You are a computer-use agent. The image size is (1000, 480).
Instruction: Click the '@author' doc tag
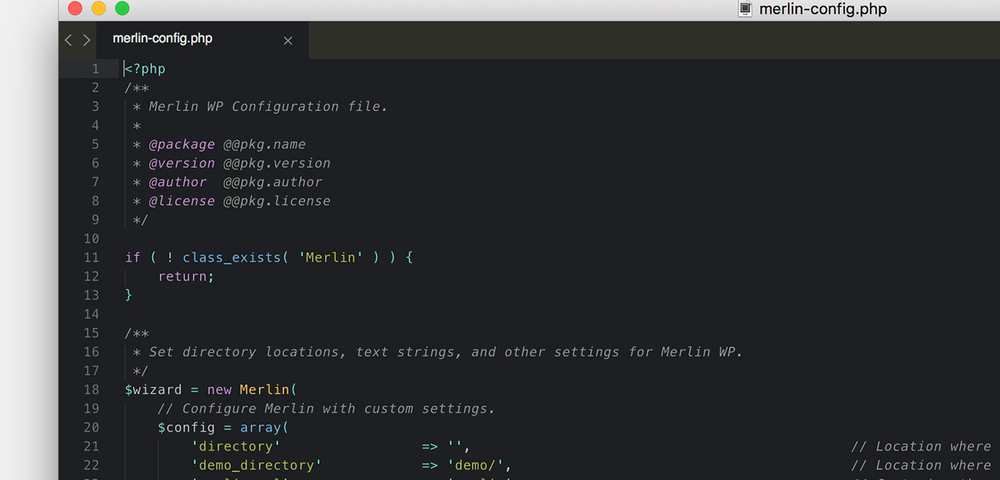178,182
